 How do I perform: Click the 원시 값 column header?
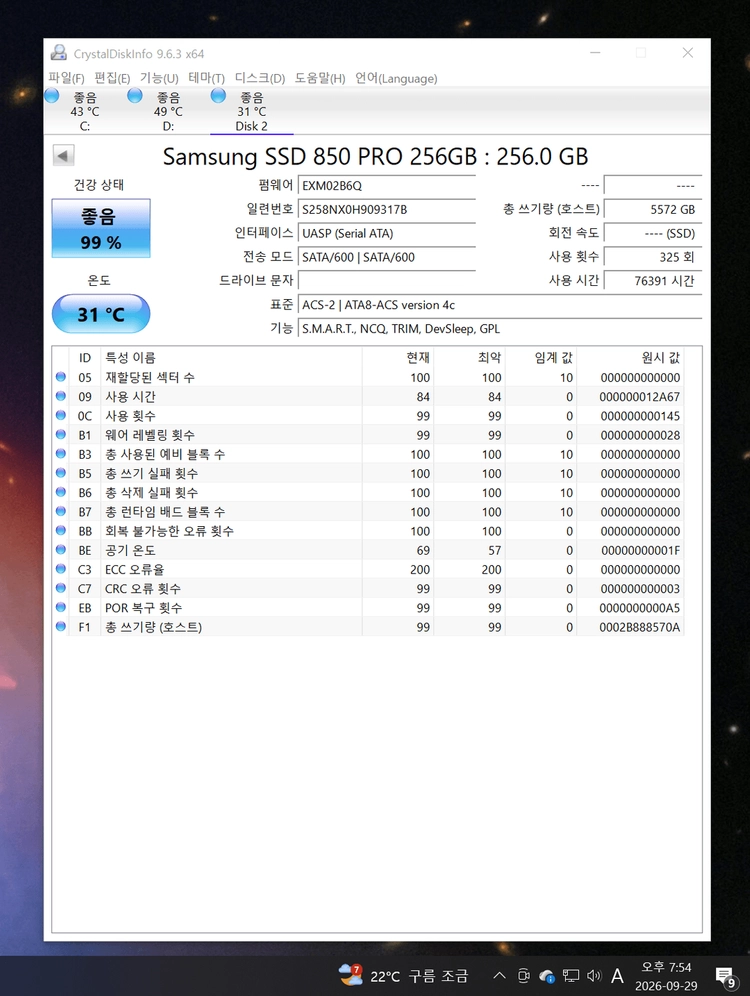(x=630, y=358)
